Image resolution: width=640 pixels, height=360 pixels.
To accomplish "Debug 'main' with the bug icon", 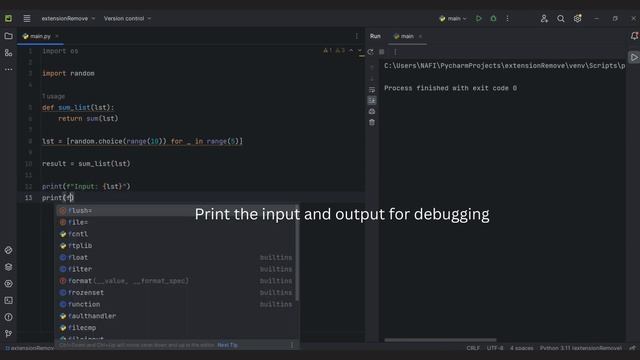I will coord(493,18).
